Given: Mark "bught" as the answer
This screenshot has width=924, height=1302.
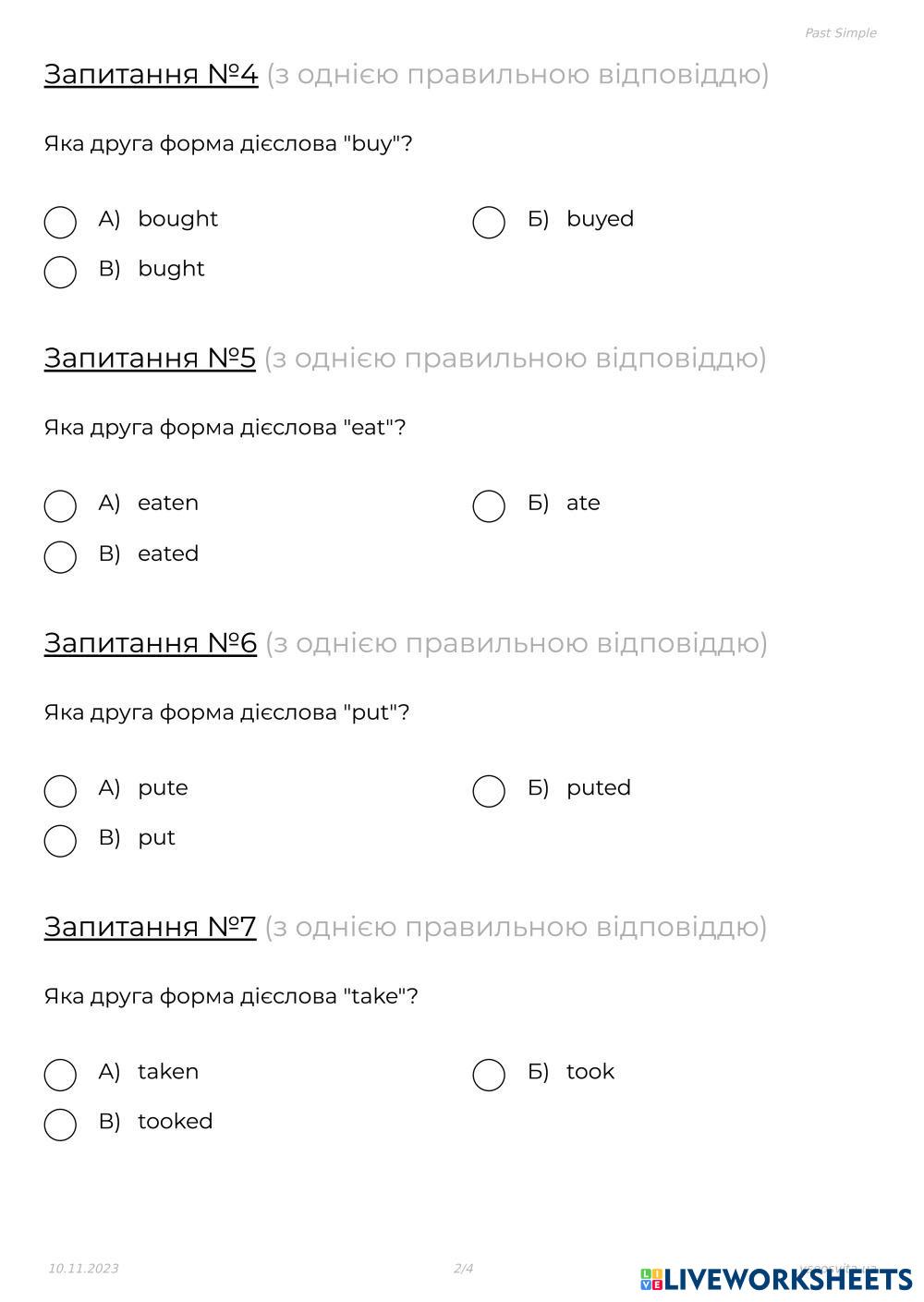Looking at the screenshot, I should (x=60, y=272).
